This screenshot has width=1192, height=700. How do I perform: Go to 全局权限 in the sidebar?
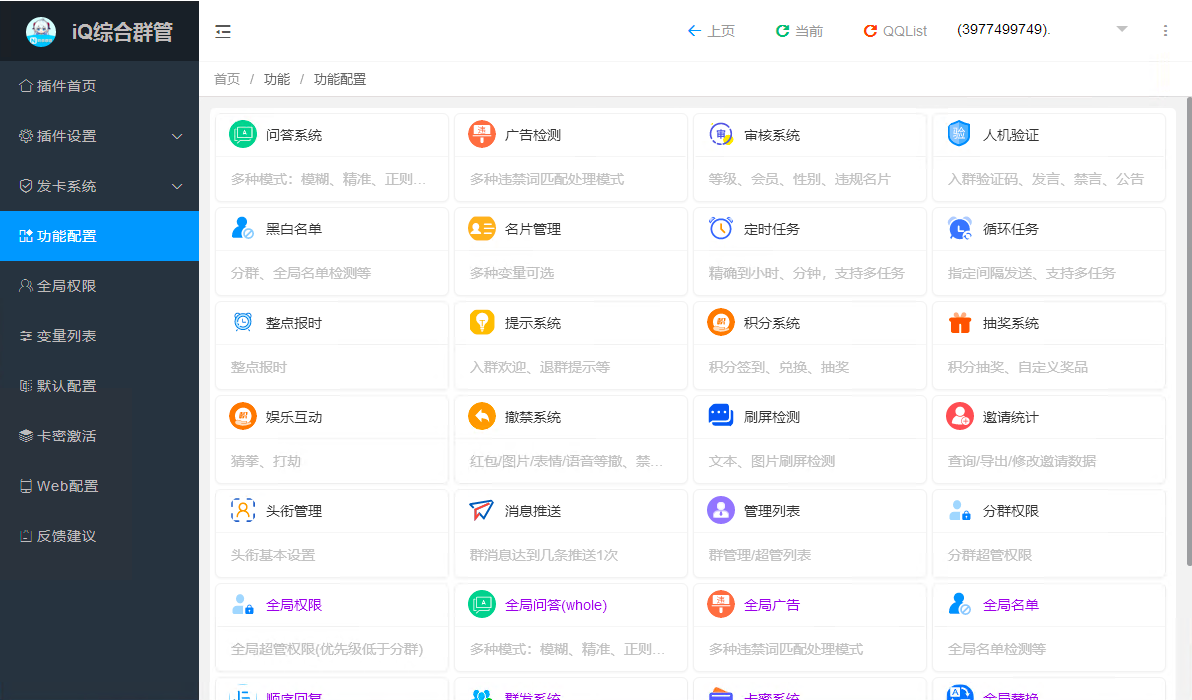click(66, 286)
